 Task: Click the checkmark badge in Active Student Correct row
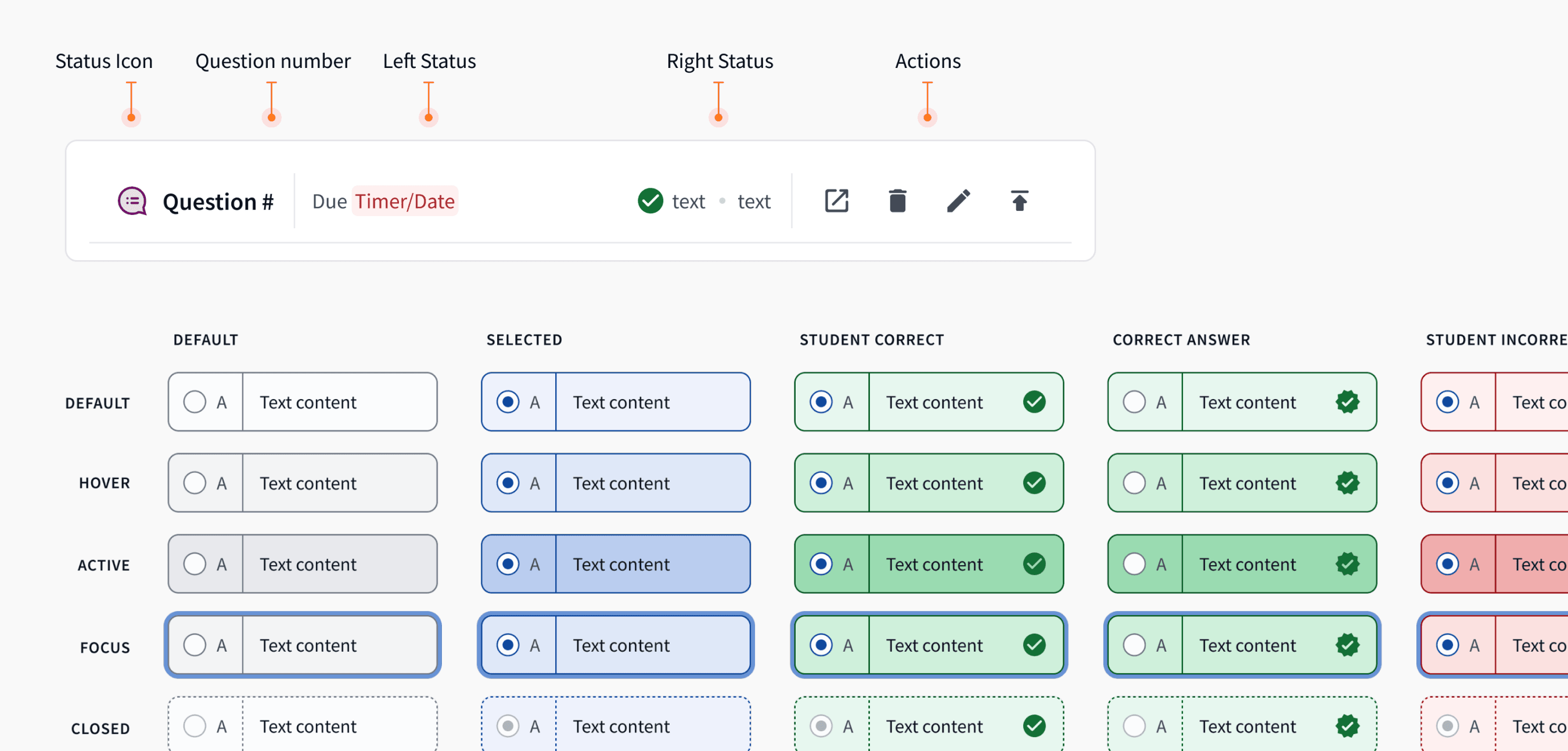tap(1035, 564)
